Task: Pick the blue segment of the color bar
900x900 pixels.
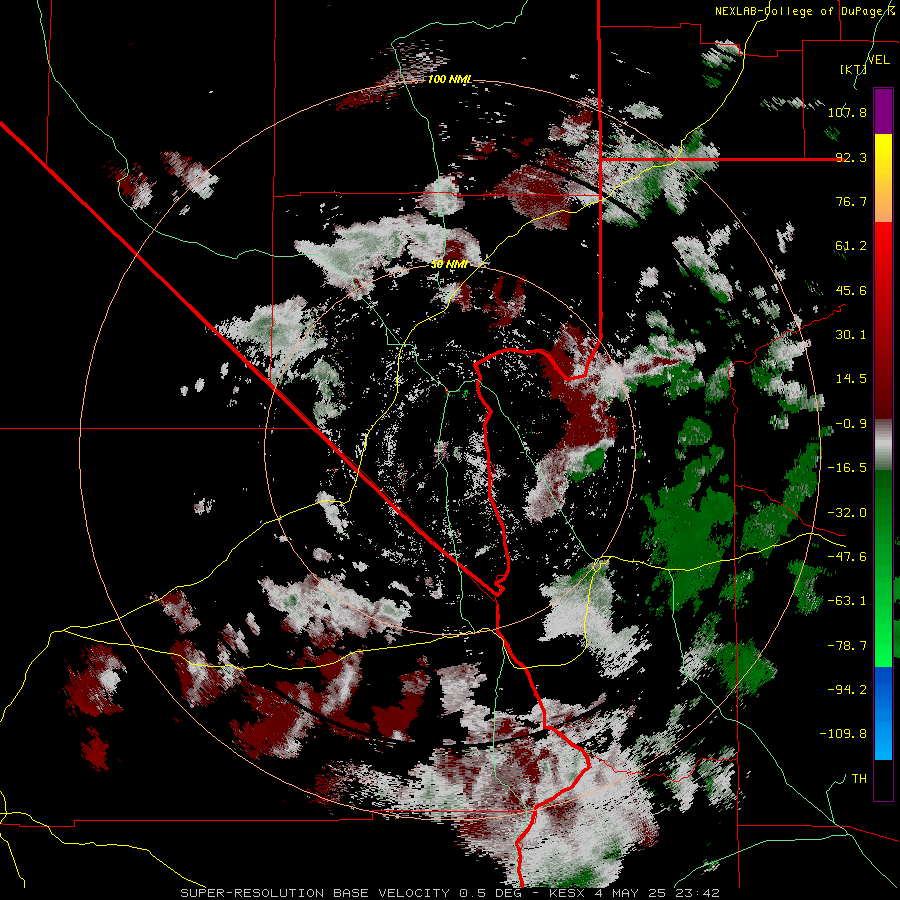Action: pyautogui.click(x=883, y=713)
